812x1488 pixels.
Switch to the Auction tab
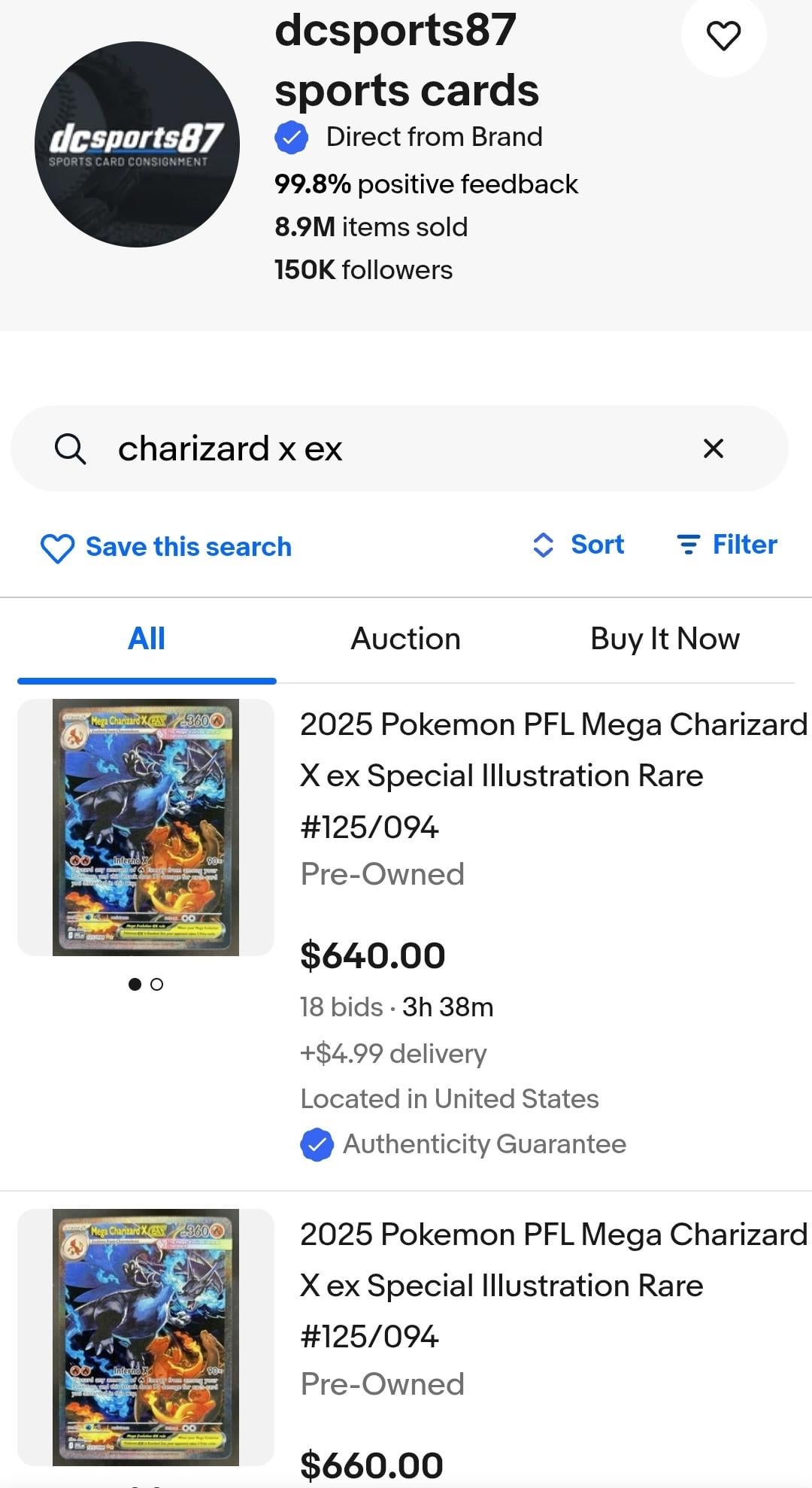[x=405, y=639]
